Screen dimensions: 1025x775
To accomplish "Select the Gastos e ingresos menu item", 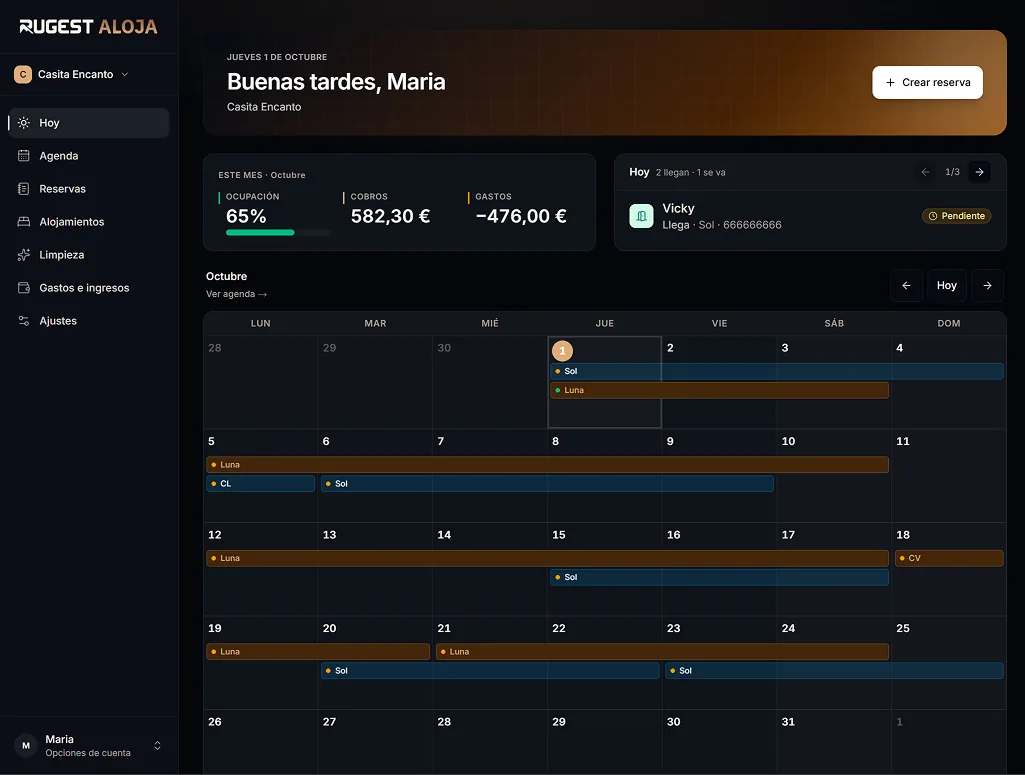I will pos(89,288).
